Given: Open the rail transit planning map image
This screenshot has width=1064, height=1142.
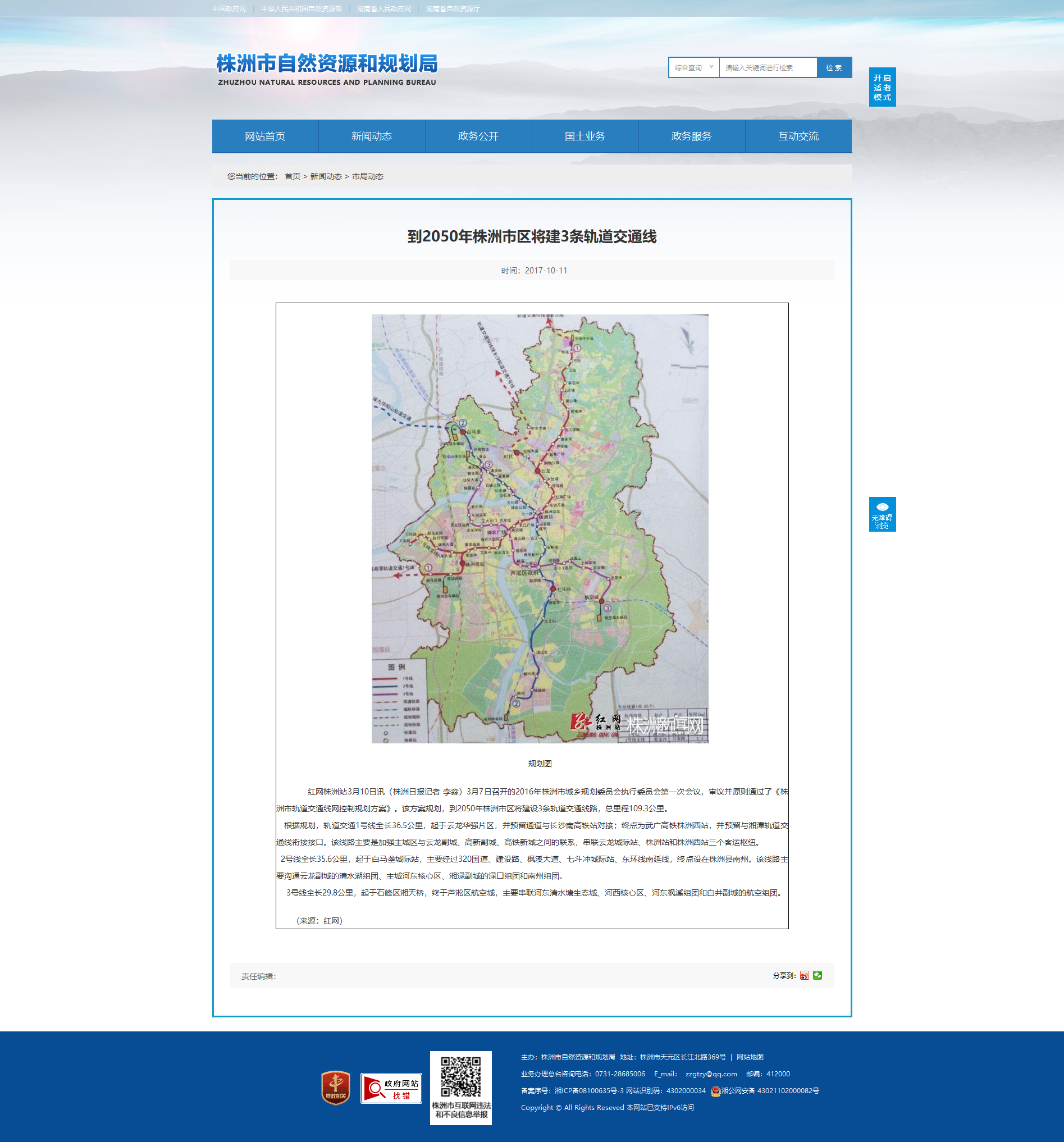Looking at the screenshot, I should click(540, 528).
